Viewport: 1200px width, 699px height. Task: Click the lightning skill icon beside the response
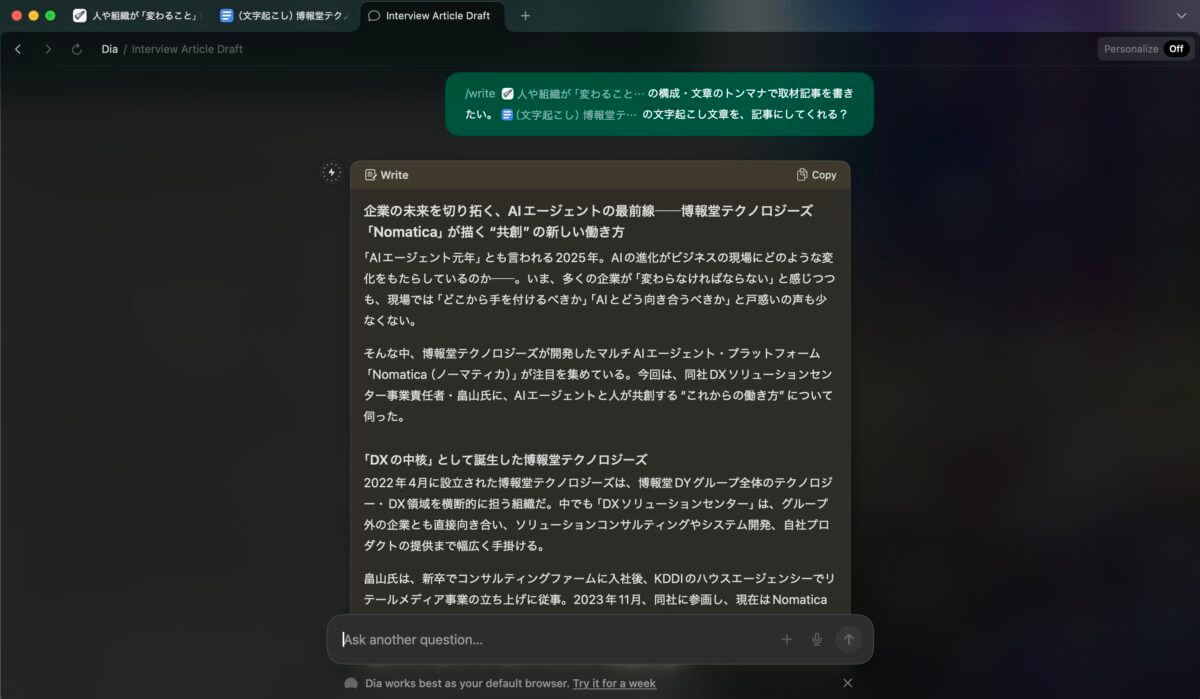[331, 172]
